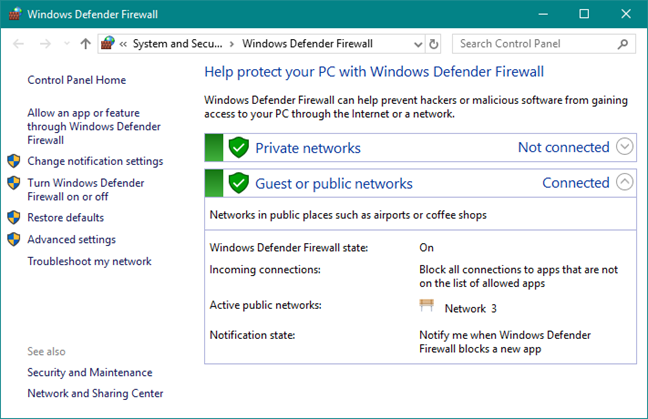
Task: Select the Private networks heading
Action: click(308, 148)
